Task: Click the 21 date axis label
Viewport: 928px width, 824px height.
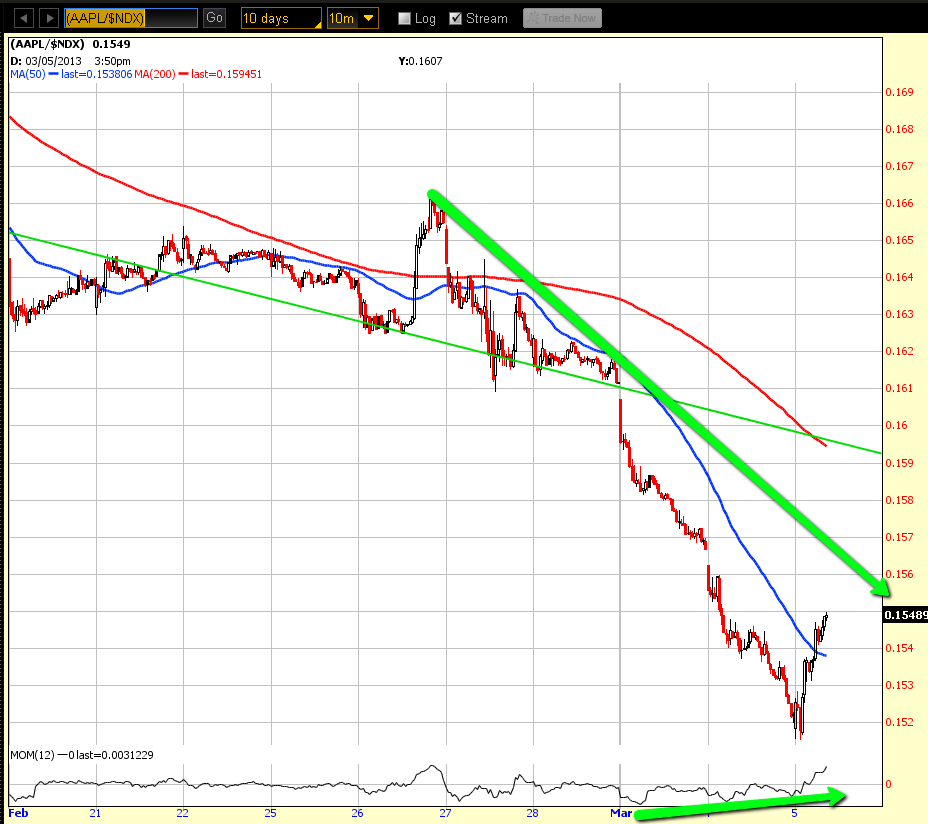Action: (95, 813)
